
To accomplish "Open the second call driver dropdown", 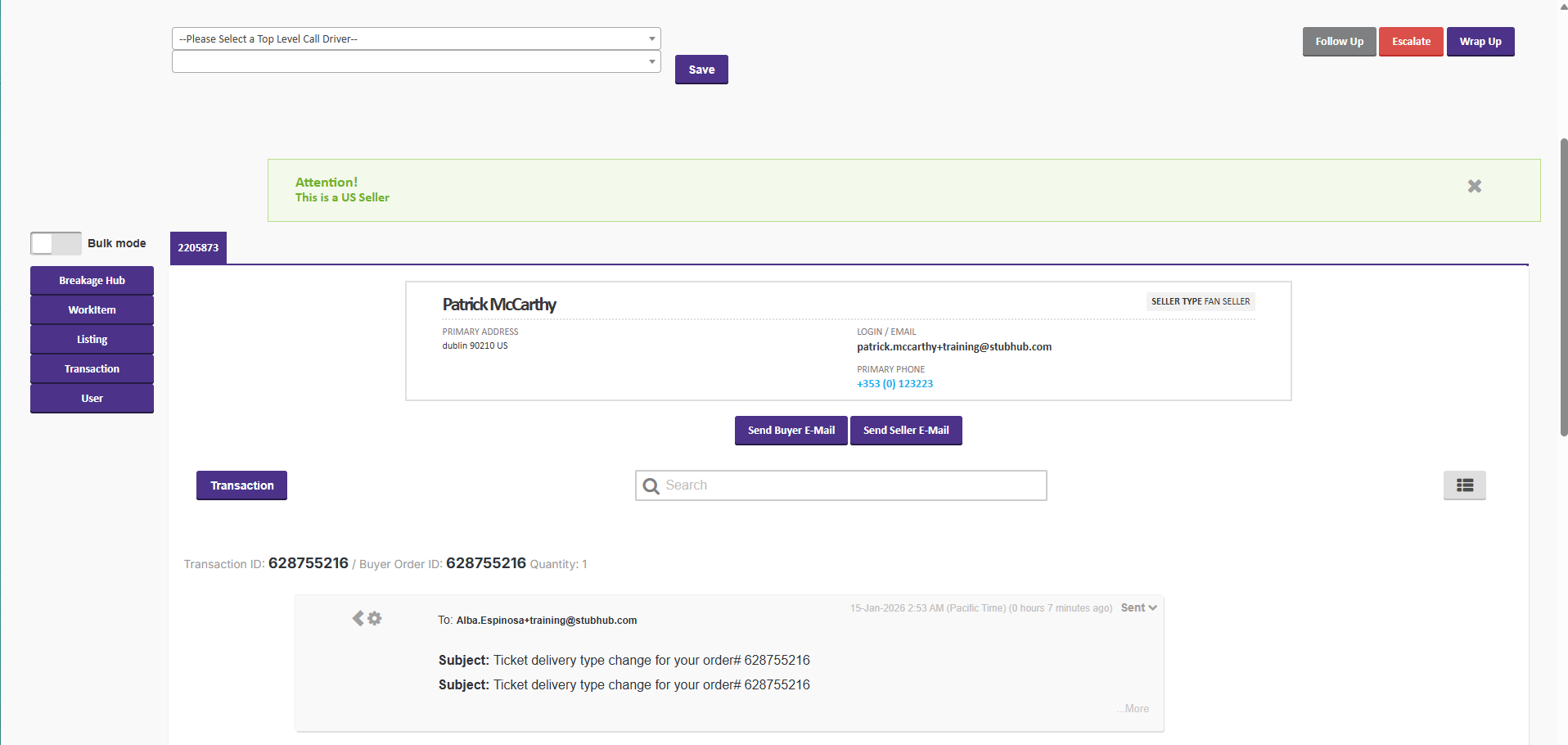I will tap(416, 61).
